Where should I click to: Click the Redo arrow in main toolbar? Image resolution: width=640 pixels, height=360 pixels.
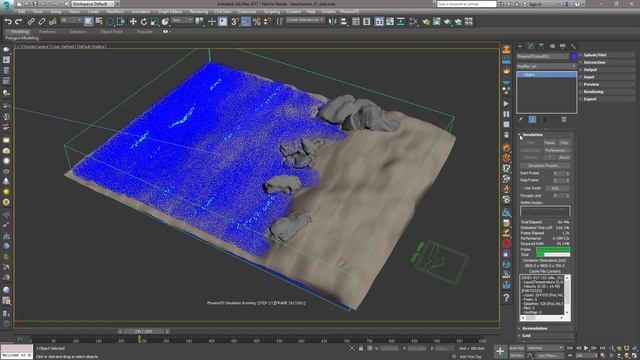18,22
